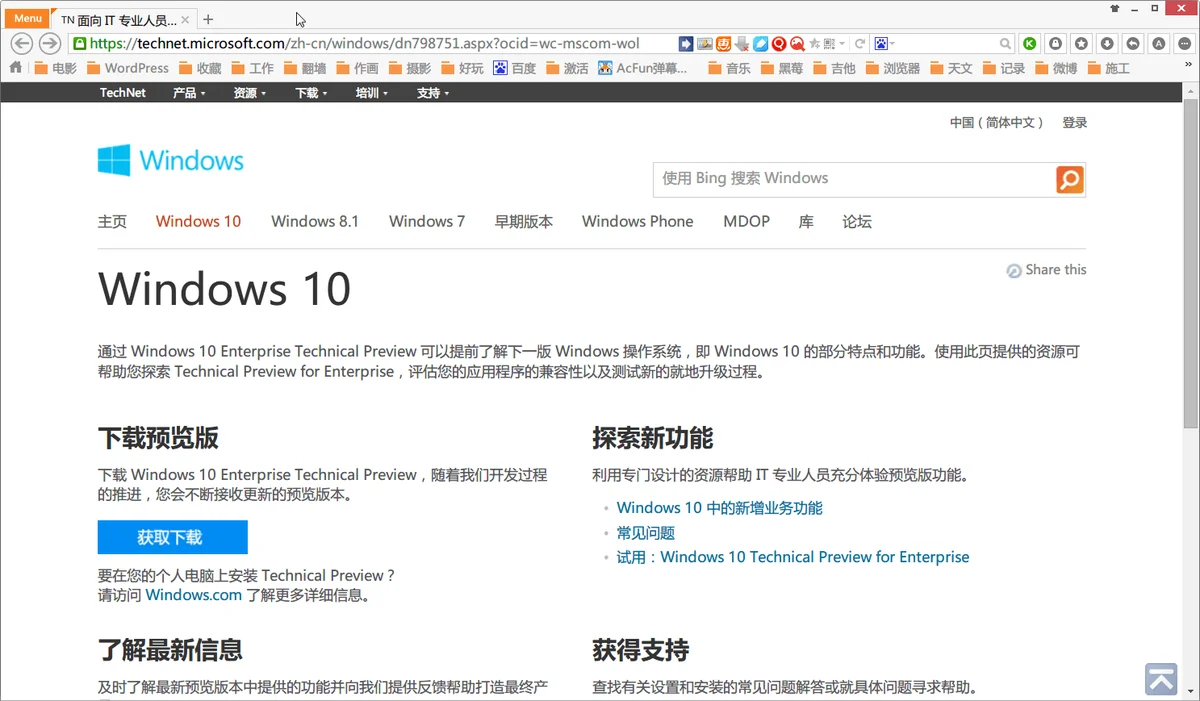
Task: Click the round three-dots more icon
Action: (1184, 44)
